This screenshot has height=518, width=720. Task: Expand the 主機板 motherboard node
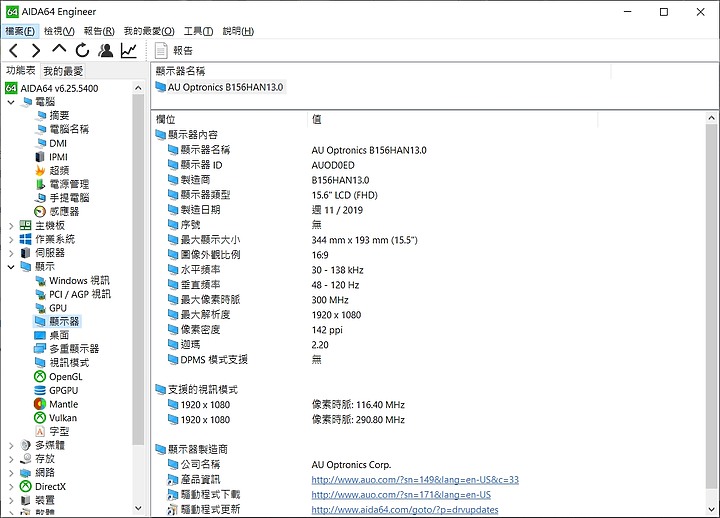[11, 225]
